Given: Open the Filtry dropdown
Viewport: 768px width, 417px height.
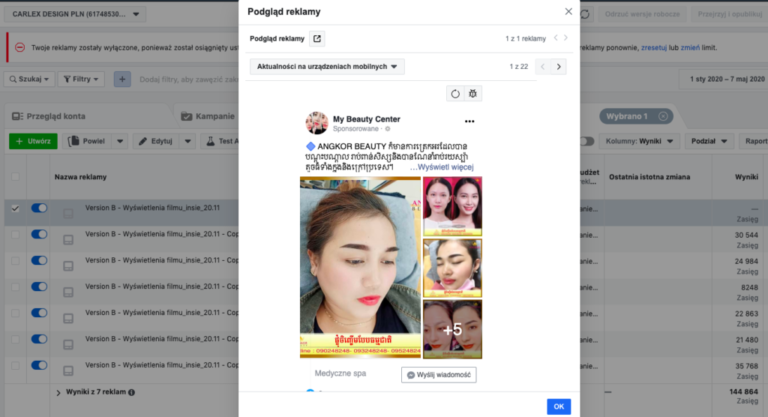Looking at the screenshot, I should click(x=81, y=79).
